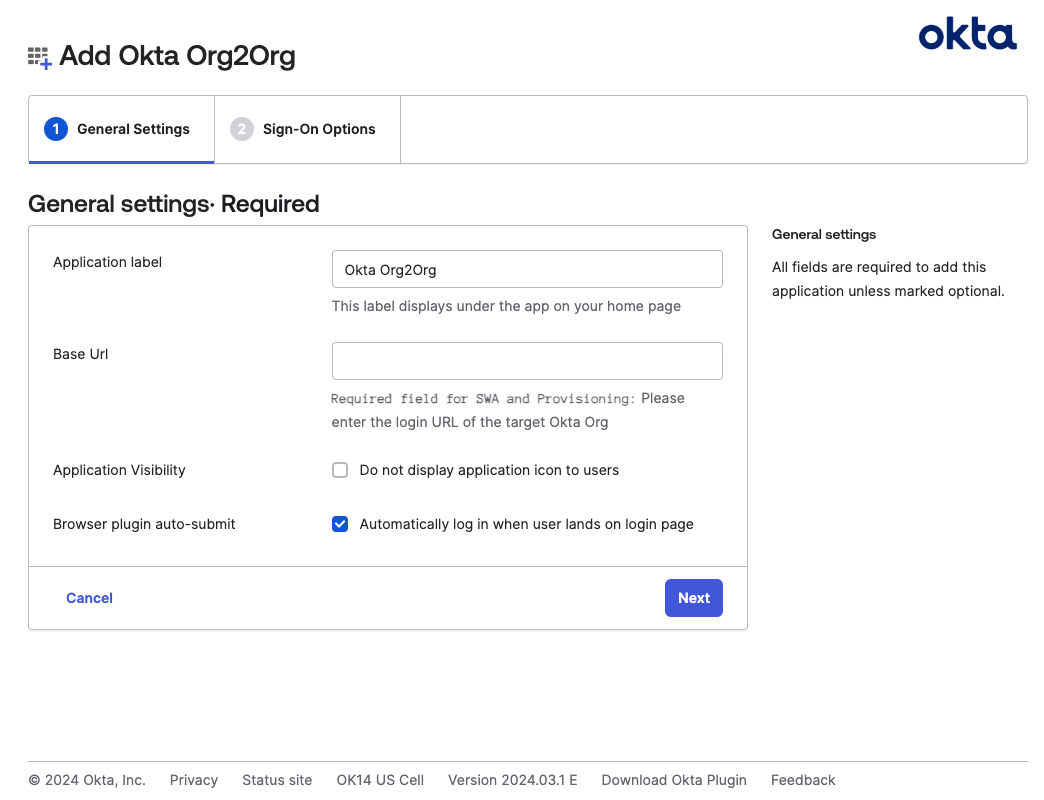This screenshot has width=1044, height=800.
Task: Click Version 2024.03.1 E in footer
Action: (x=512, y=780)
